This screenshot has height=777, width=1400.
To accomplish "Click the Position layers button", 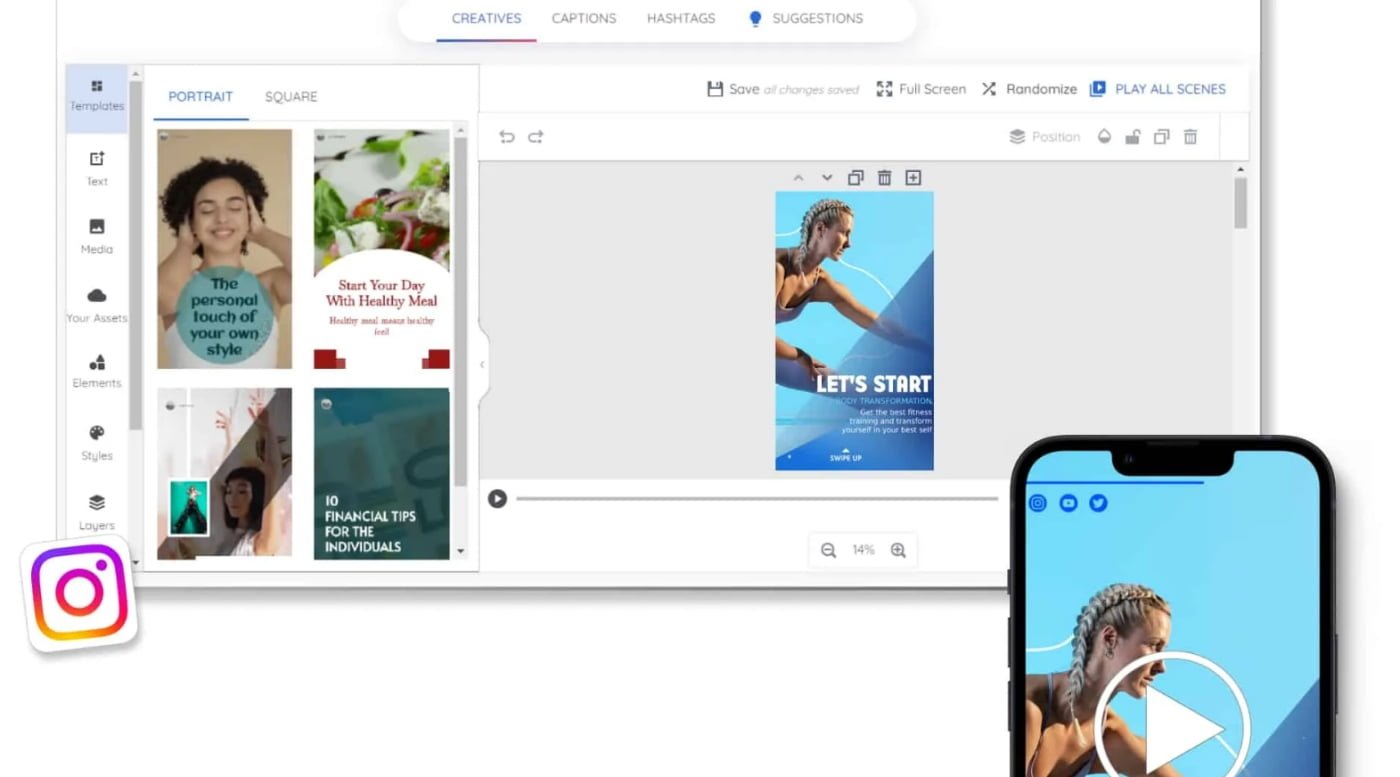I will 1045,137.
